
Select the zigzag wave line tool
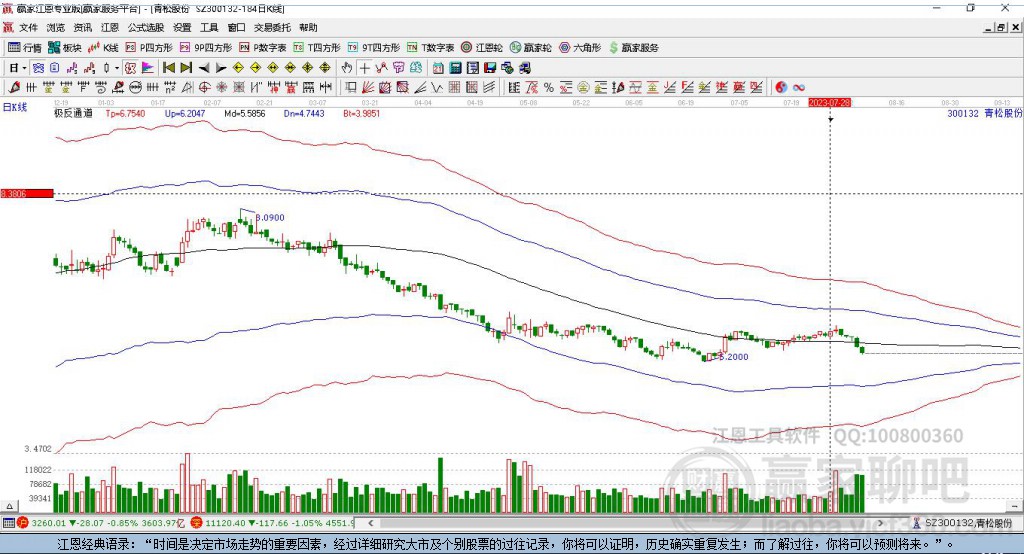(437, 87)
